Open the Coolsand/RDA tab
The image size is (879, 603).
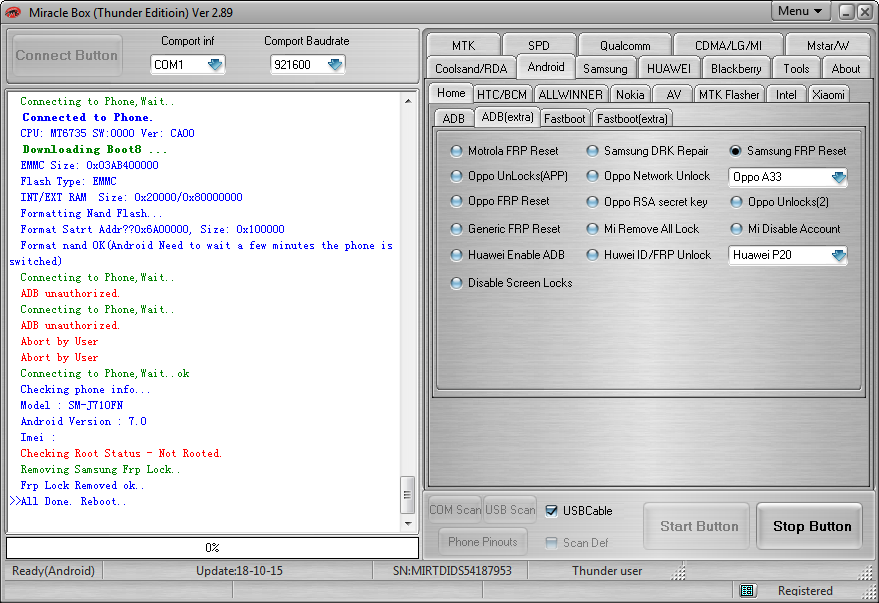point(471,68)
